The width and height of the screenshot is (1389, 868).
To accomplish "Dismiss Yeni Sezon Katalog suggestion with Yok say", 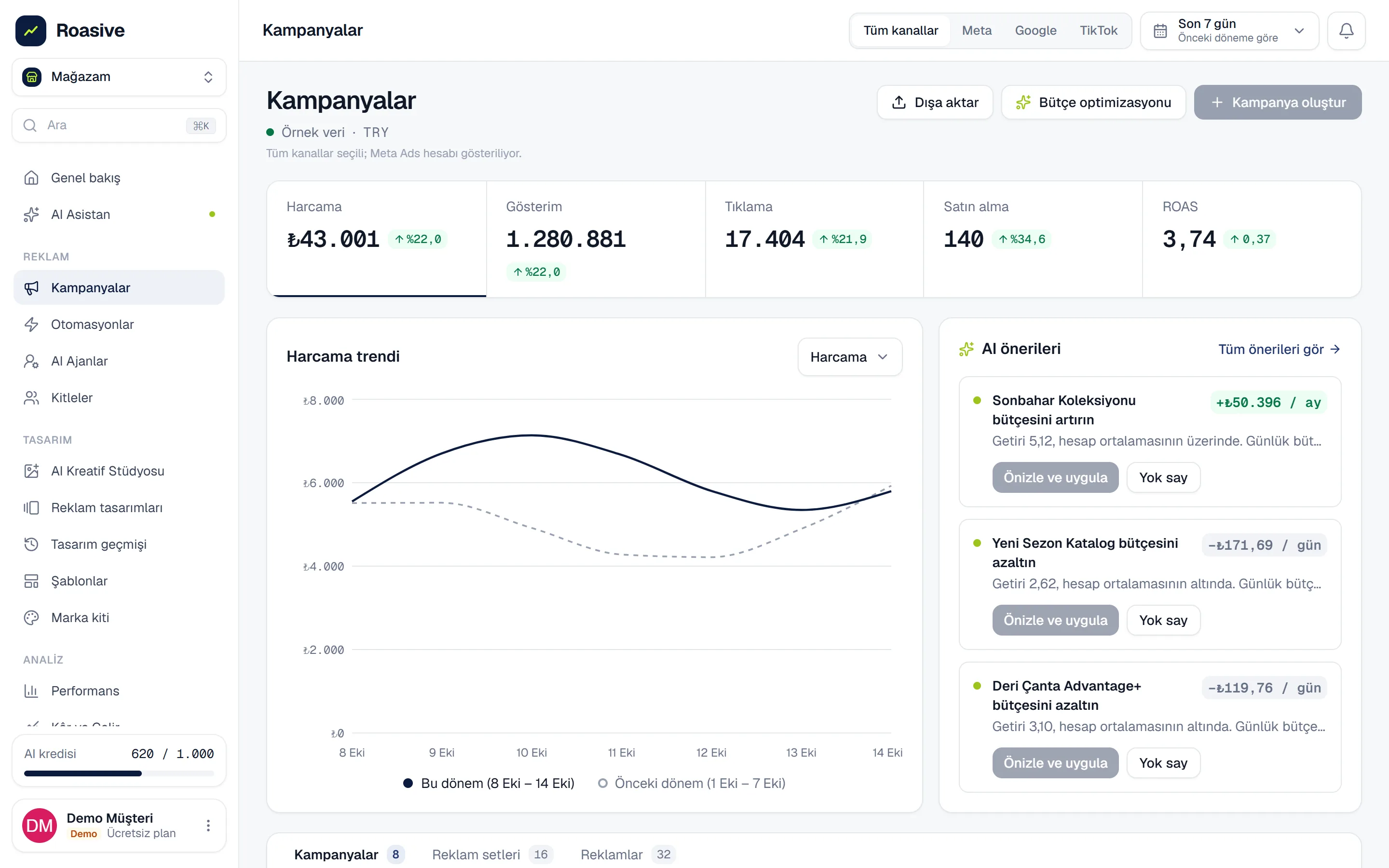I will click(x=1163, y=620).
